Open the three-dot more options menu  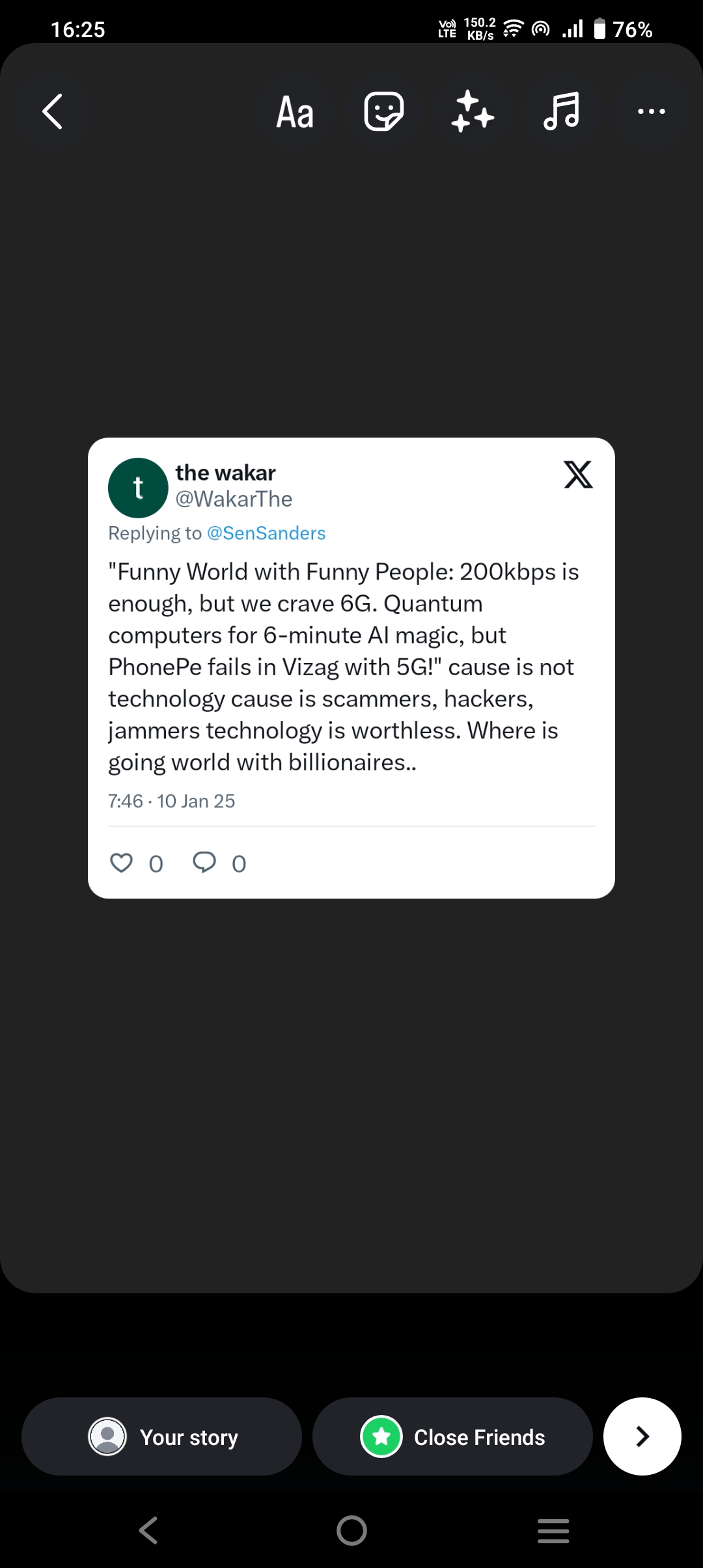pos(651,111)
